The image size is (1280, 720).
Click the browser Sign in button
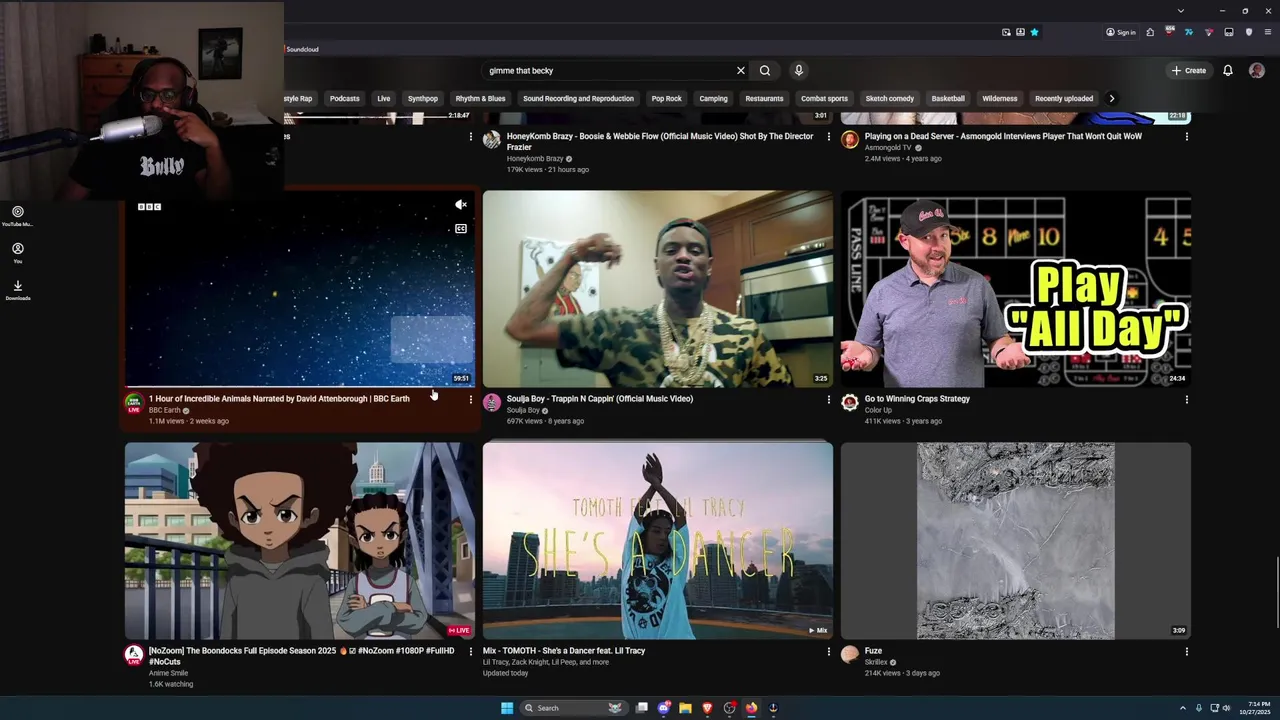[x=1120, y=32]
